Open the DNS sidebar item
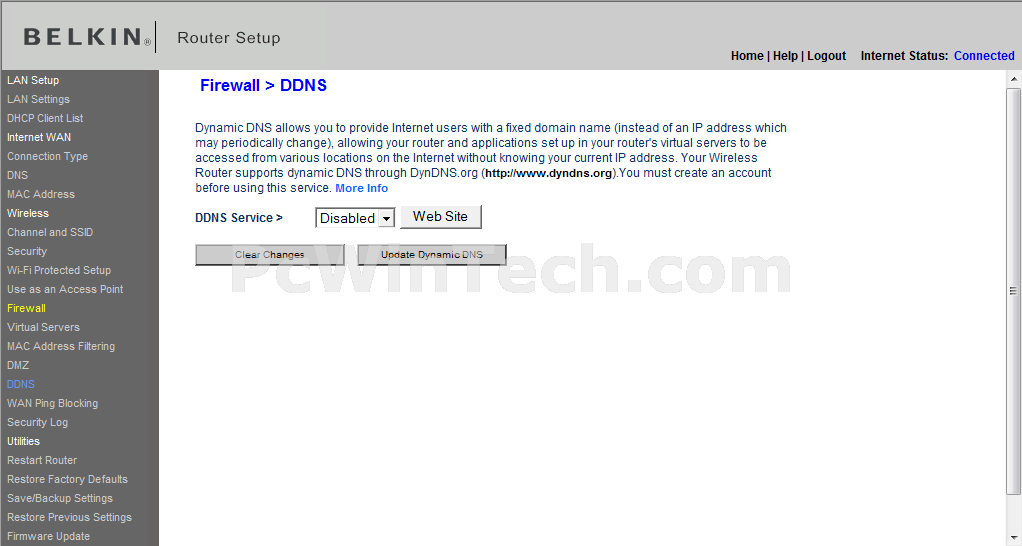This screenshot has height=546, width=1022. pos(18,175)
